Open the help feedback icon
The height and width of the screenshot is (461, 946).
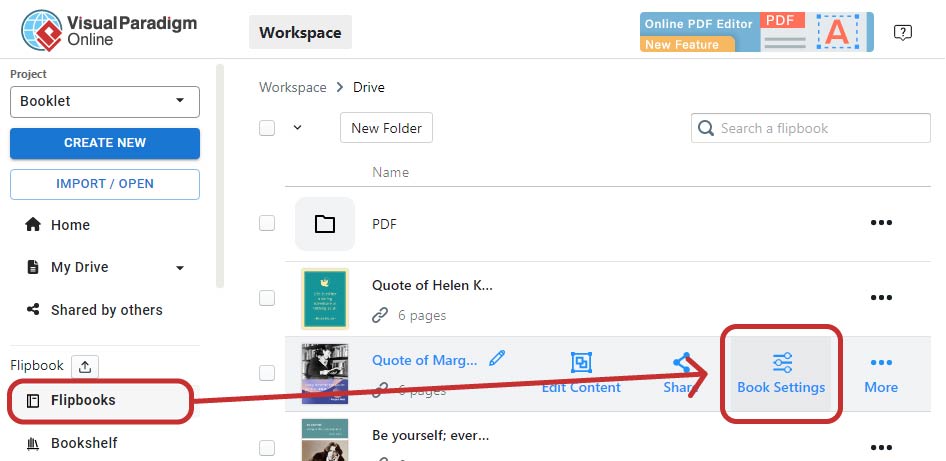point(902,33)
